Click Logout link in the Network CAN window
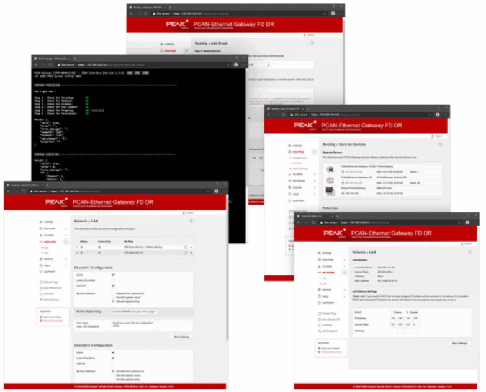486x392 pixels. [188, 213]
